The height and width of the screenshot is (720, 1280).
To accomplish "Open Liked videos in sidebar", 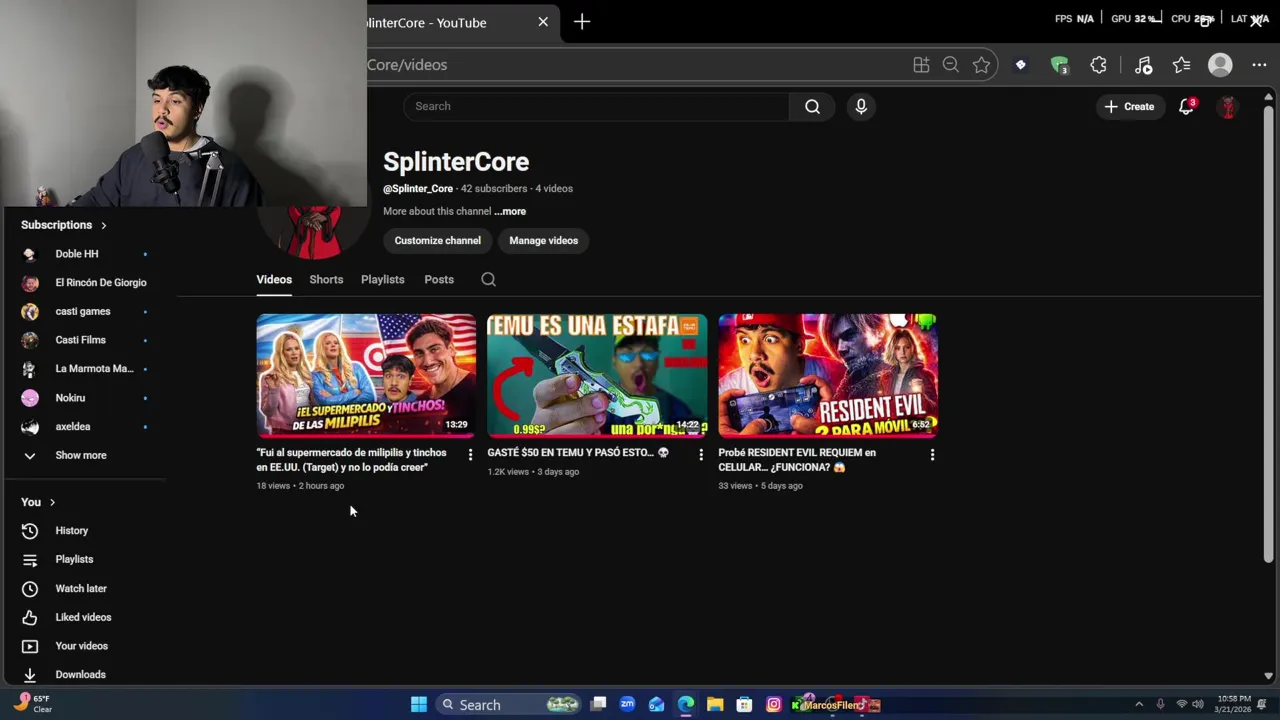I will (x=85, y=617).
